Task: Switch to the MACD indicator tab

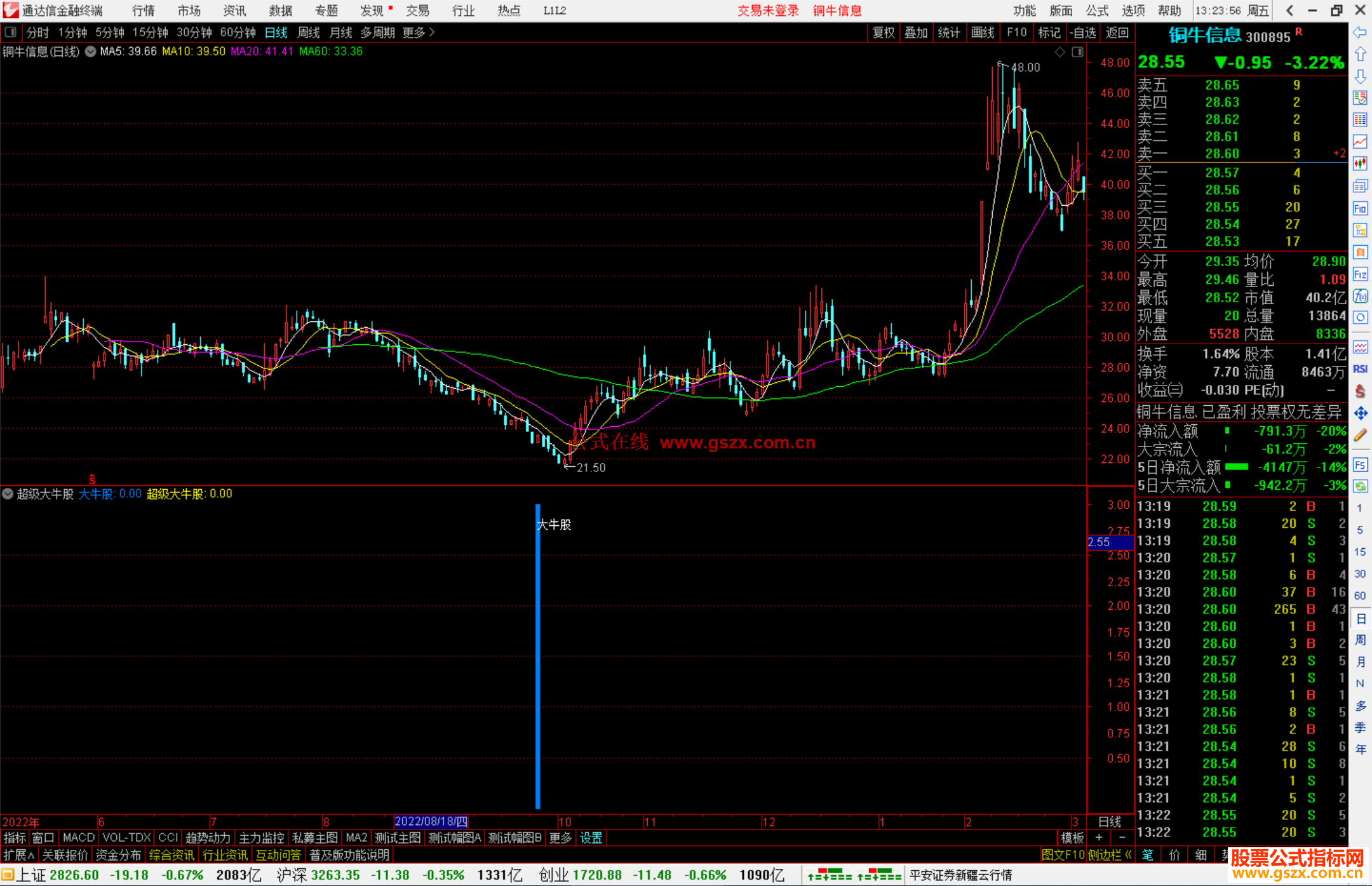Action: (x=79, y=838)
